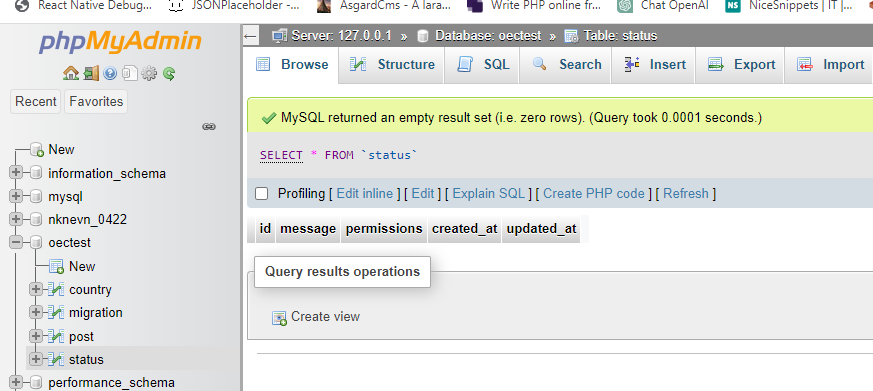
Task: Expand country table node
Action: (36, 290)
